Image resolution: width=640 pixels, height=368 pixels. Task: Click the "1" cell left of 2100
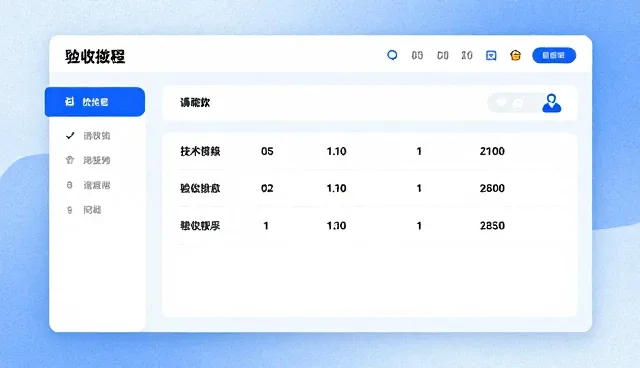(419, 151)
